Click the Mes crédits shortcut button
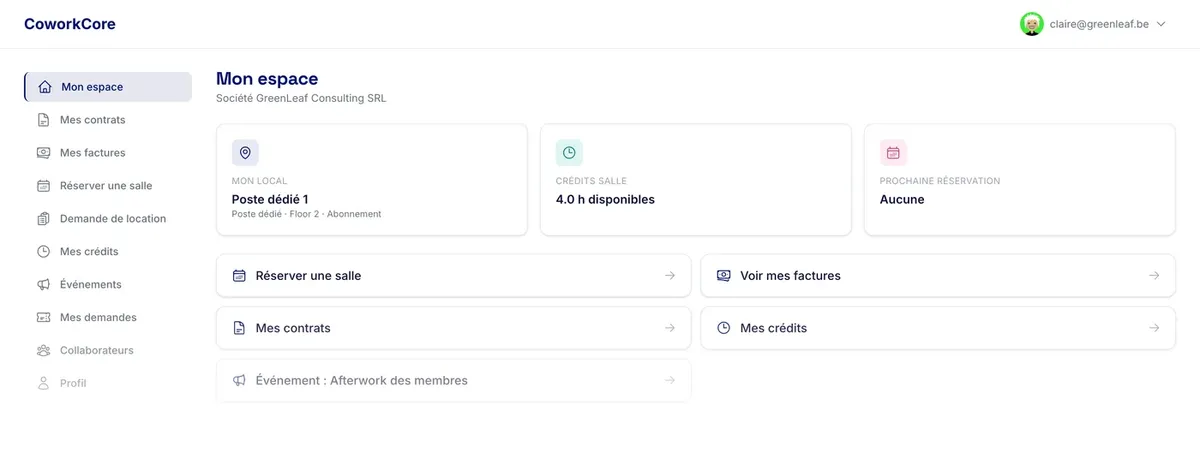 pos(938,328)
